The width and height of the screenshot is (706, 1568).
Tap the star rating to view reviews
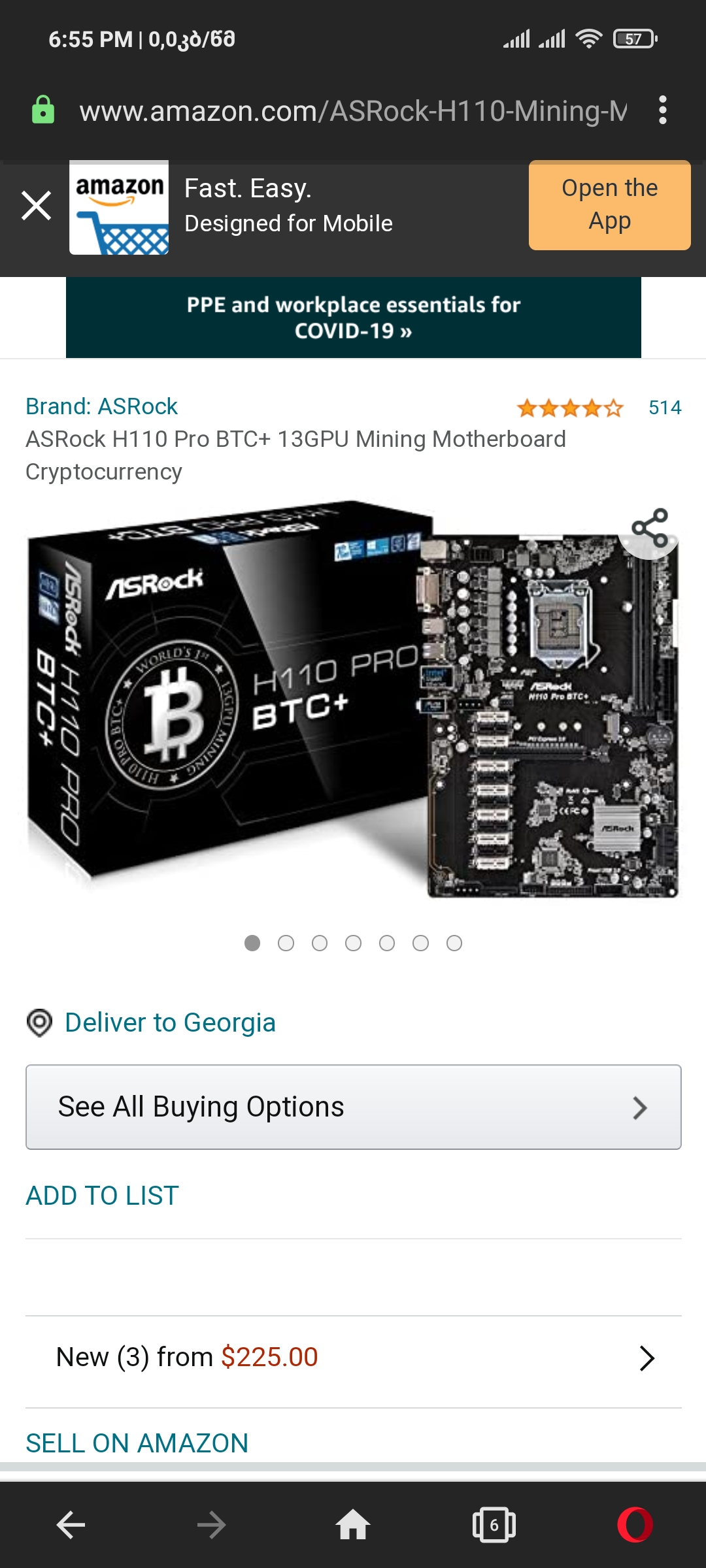click(570, 408)
